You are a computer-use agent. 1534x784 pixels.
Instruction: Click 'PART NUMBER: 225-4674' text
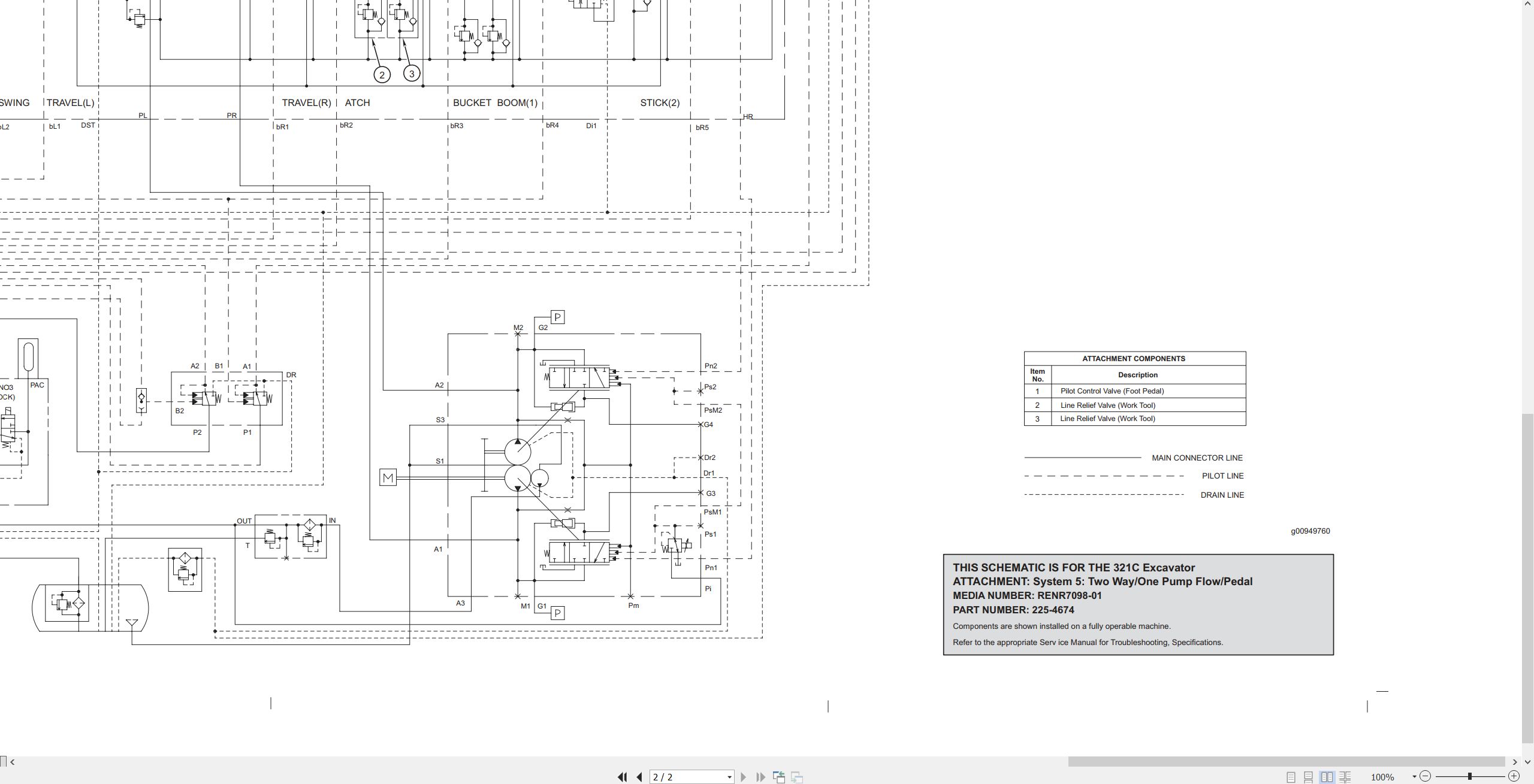point(1013,610)
